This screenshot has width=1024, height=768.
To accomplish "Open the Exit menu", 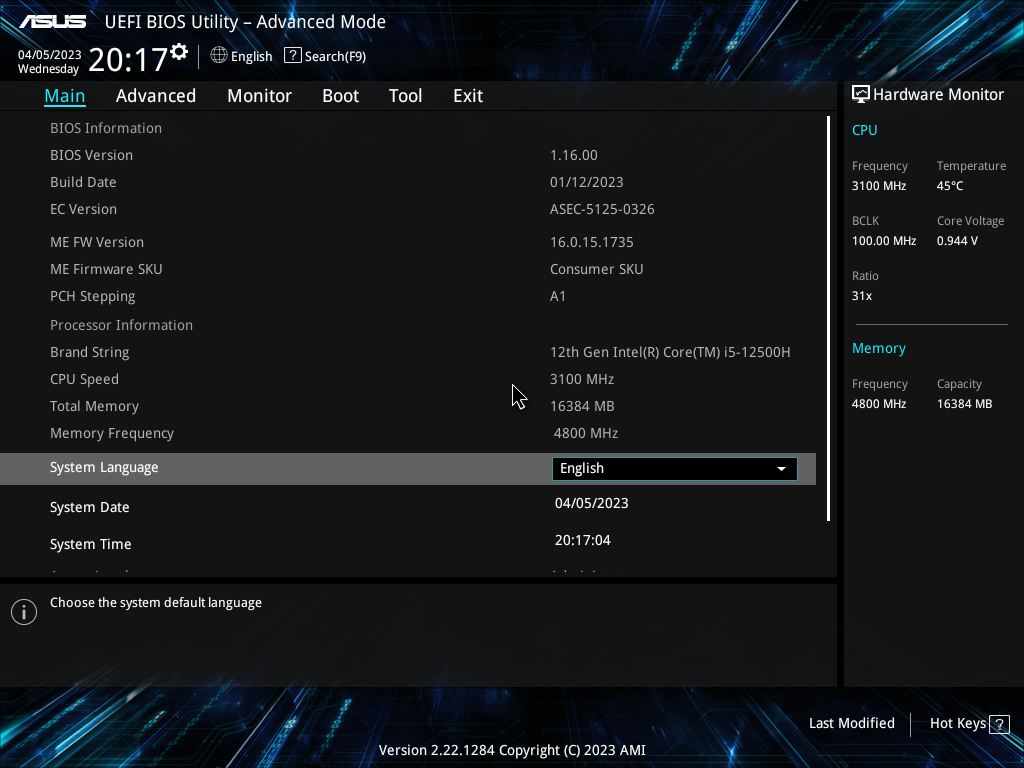I will tap(467, 95).
